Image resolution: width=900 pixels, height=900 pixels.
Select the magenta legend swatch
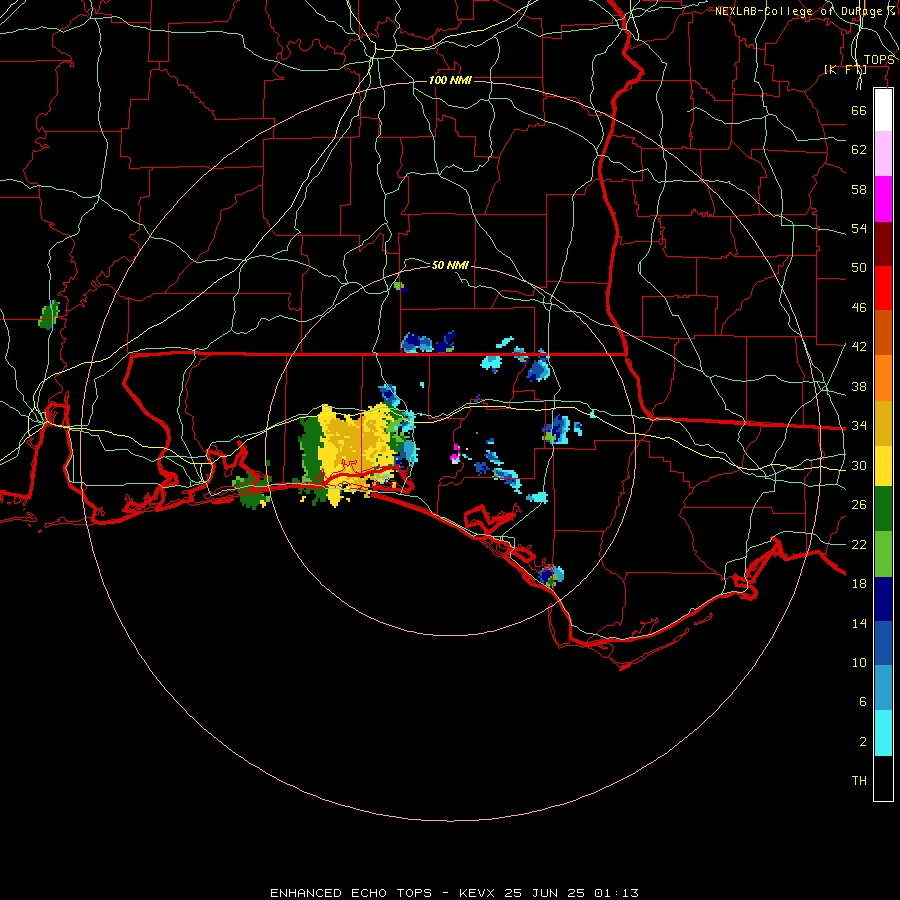883,199
